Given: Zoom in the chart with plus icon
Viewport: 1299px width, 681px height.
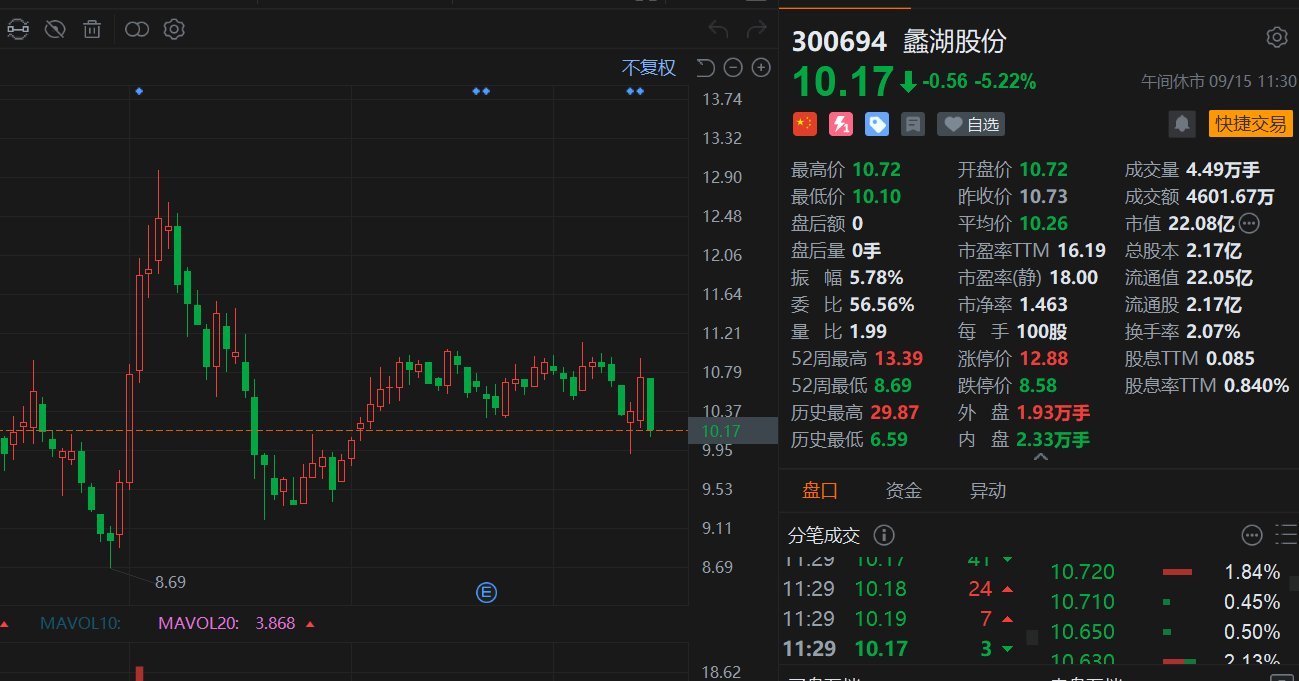Looking at the screenshot, I should coord(761,67).
